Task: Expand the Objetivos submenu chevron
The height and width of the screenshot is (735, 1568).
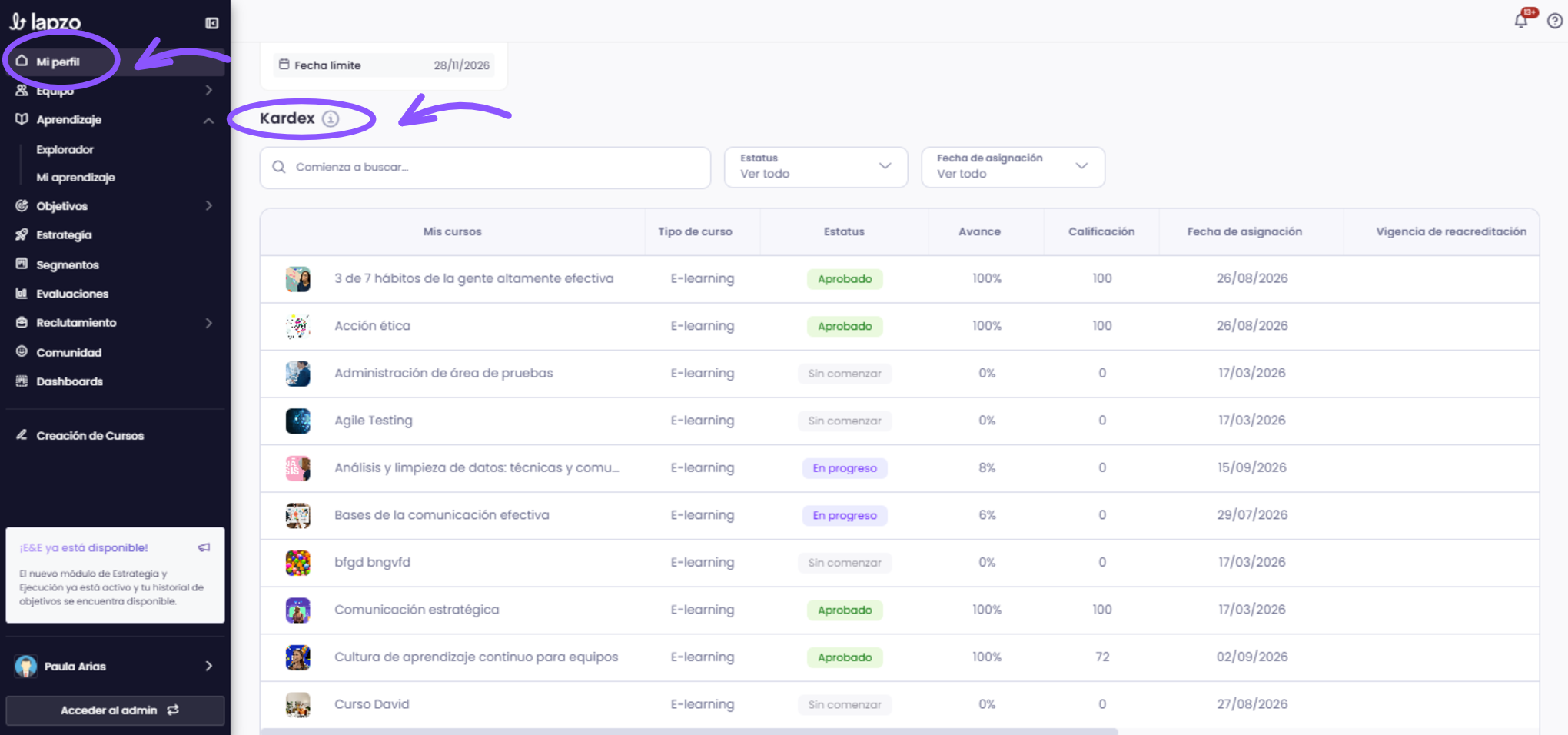Action: click(209, 205)
